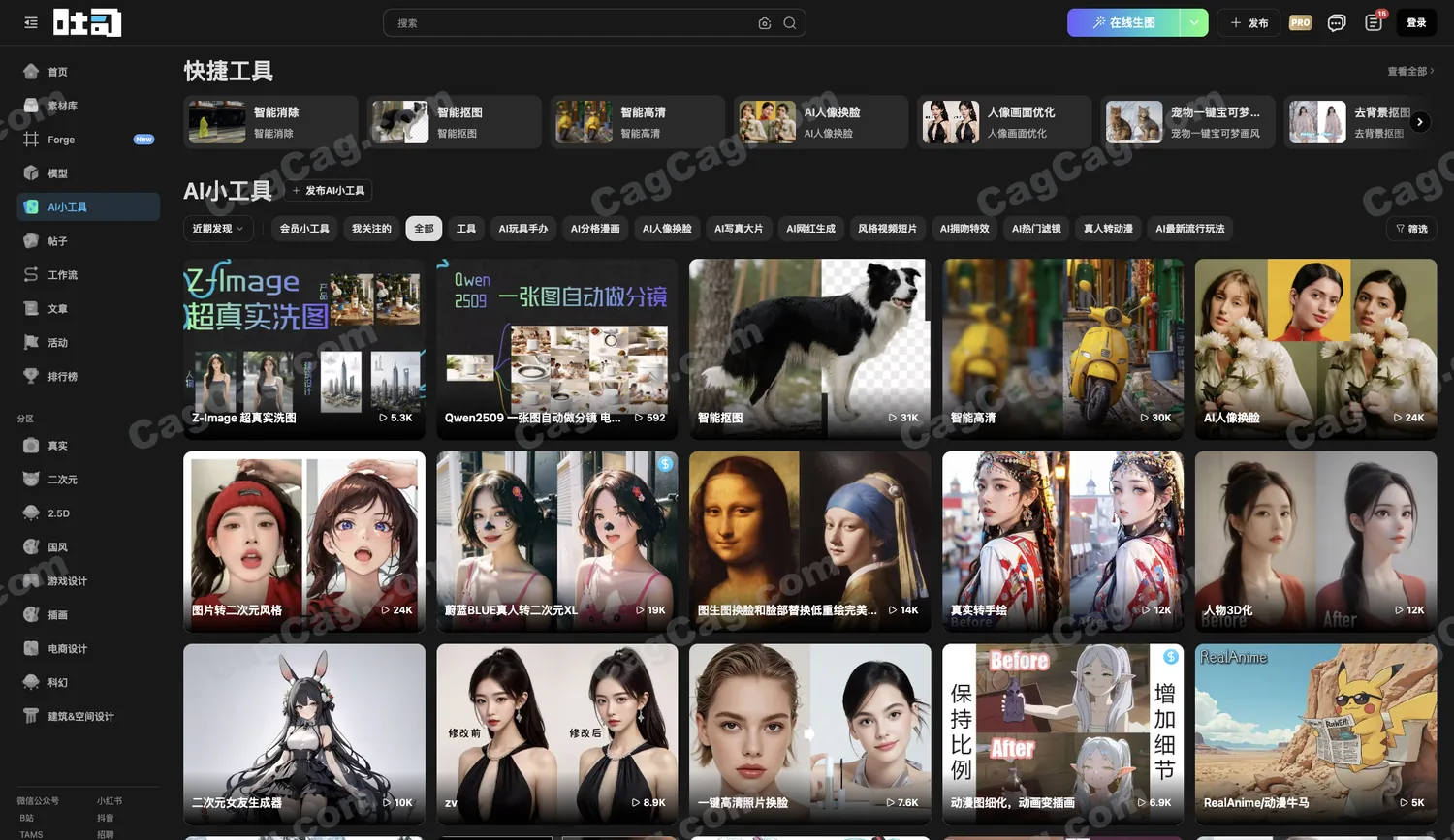Image resolution: width=1454 pixels, height=840 pixels.
Task: Open 游戏设计 category in sidebar
Action: pyautogui.click(x=88, y=581)
